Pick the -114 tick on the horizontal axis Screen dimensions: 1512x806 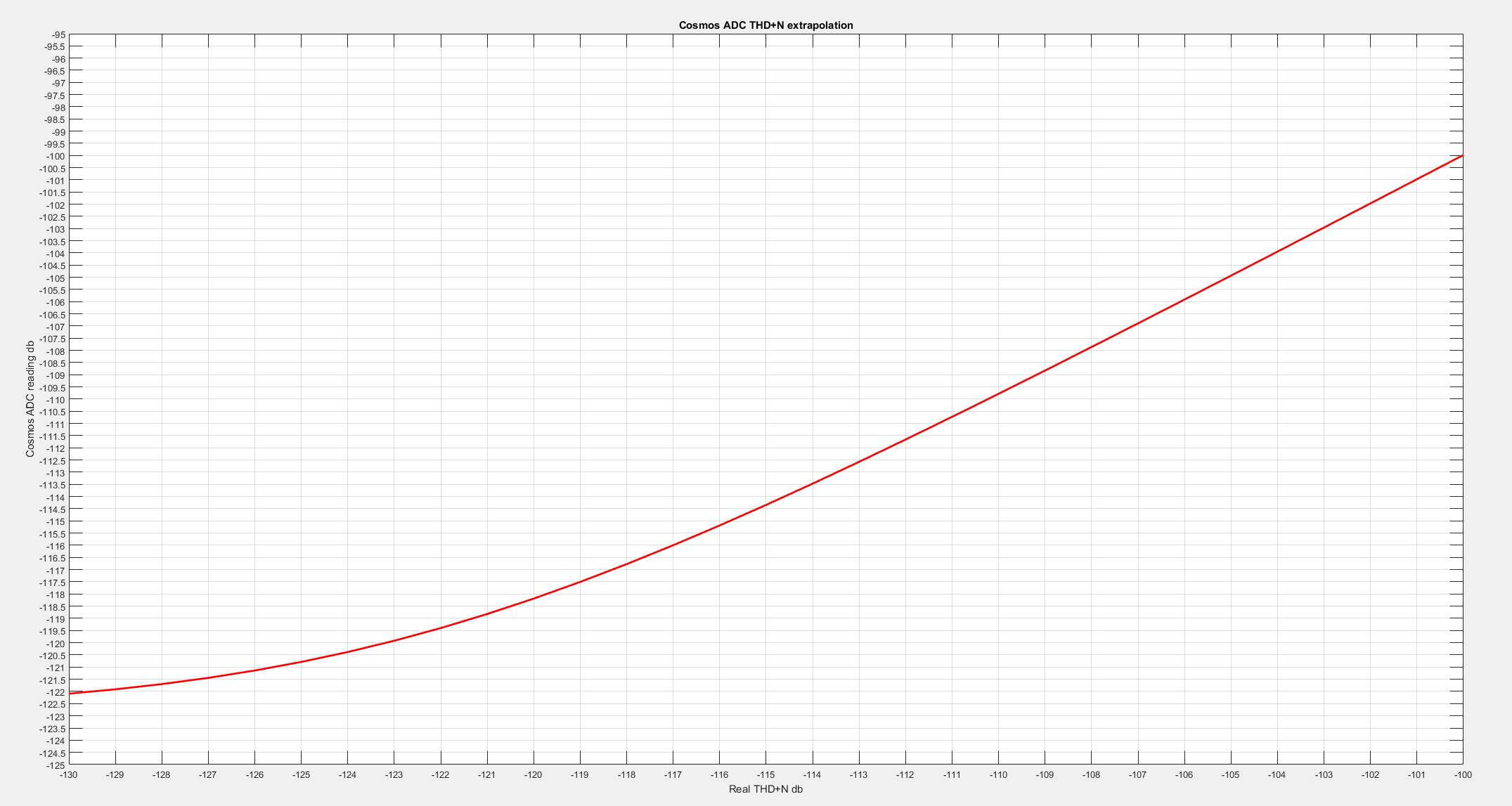coord(813,774)
